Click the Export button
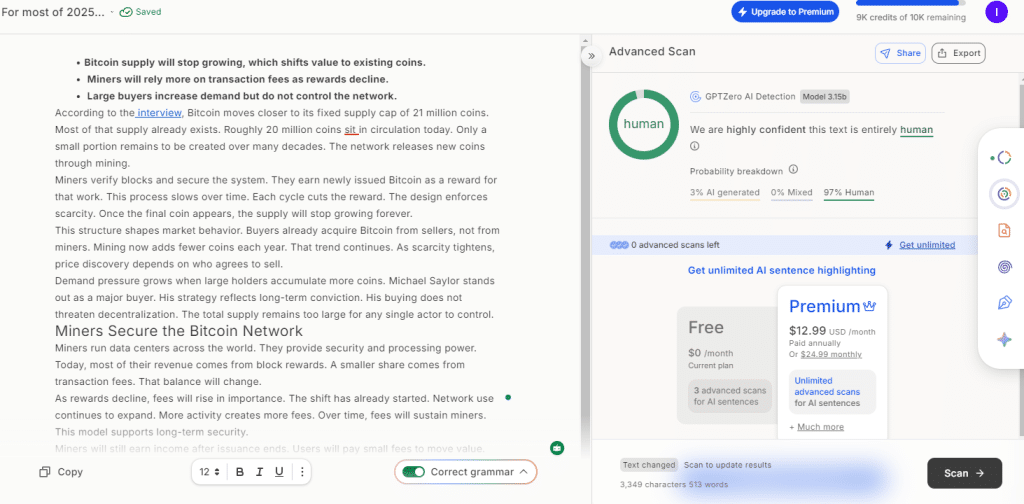Image resolution: width=1024 pixels, height=504 pixels. (957, 53)
